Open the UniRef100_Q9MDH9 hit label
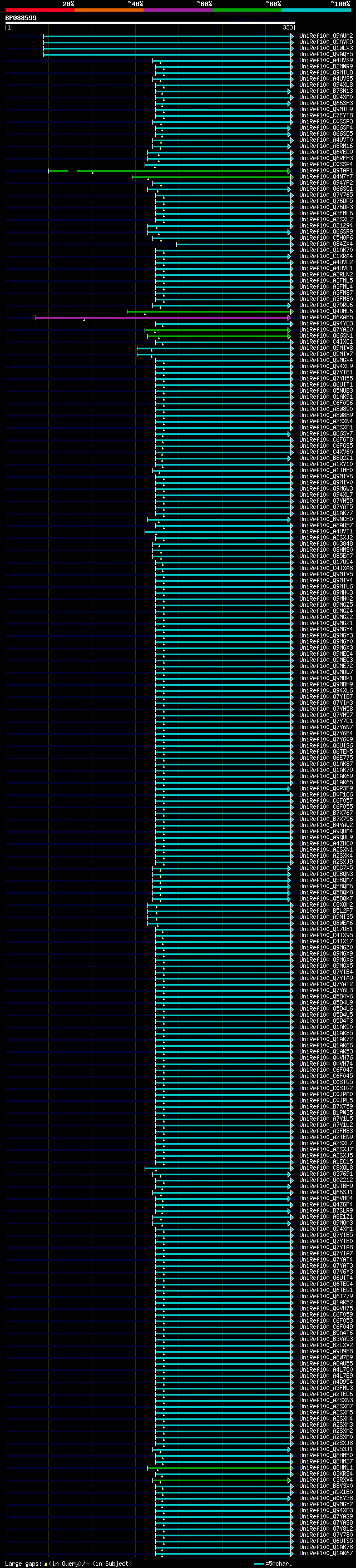356x1568 pixels. click(x=326, y=684)
